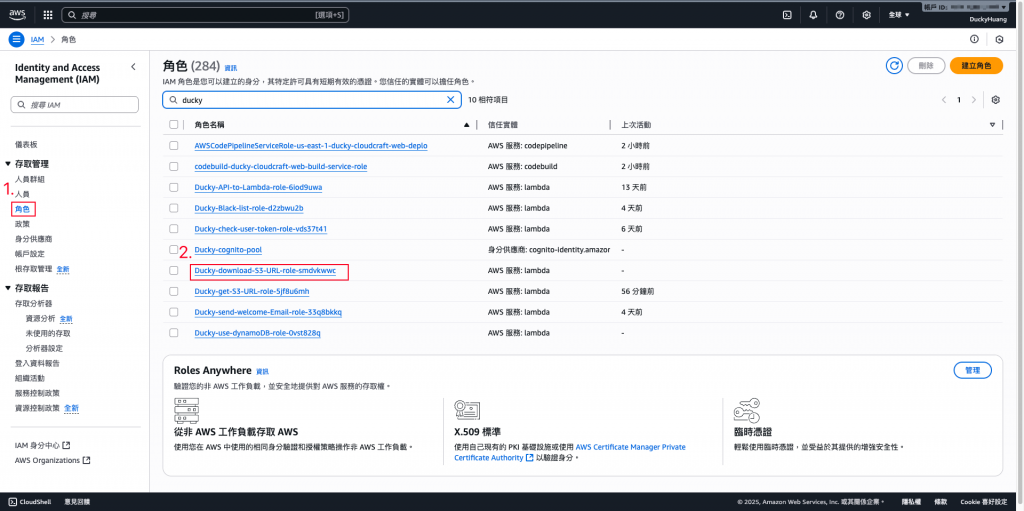Open 儀表板 in the sidebar
The image size is (1024, 511).
pyautogui.click(x=26, y=144)
